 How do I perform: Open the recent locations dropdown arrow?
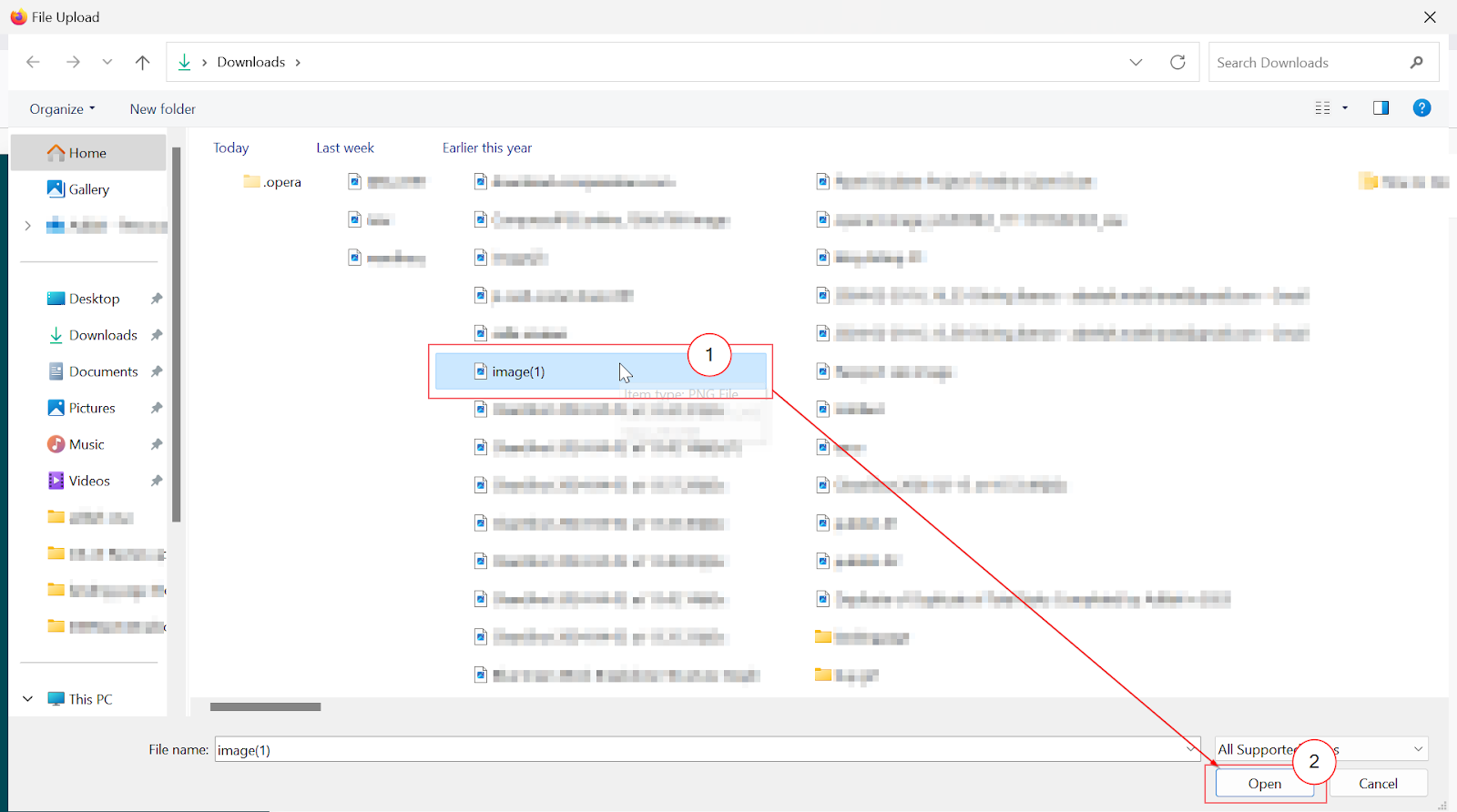point(107,62)
